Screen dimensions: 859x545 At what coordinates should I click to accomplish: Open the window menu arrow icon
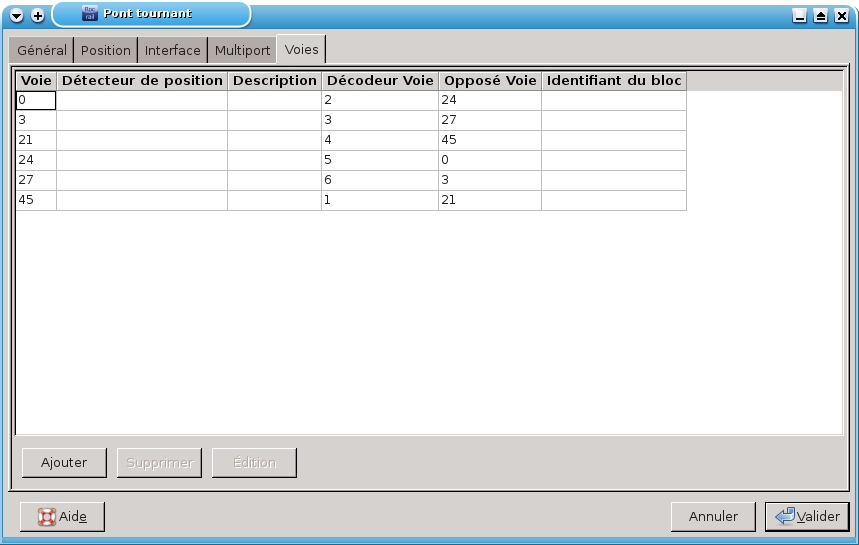coord(17,15)
